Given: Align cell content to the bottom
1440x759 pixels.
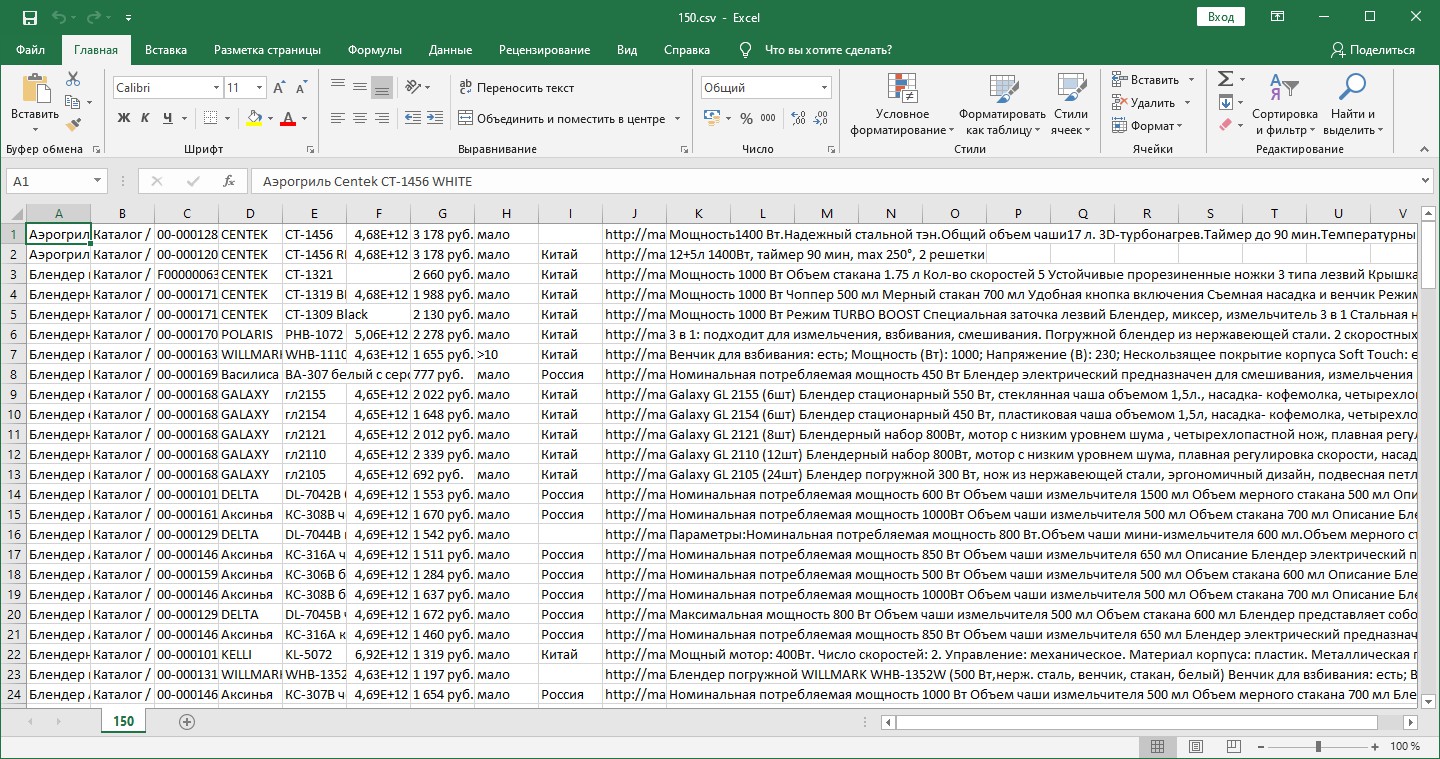Looking at the screenshot, I should [x=382, y=88].
